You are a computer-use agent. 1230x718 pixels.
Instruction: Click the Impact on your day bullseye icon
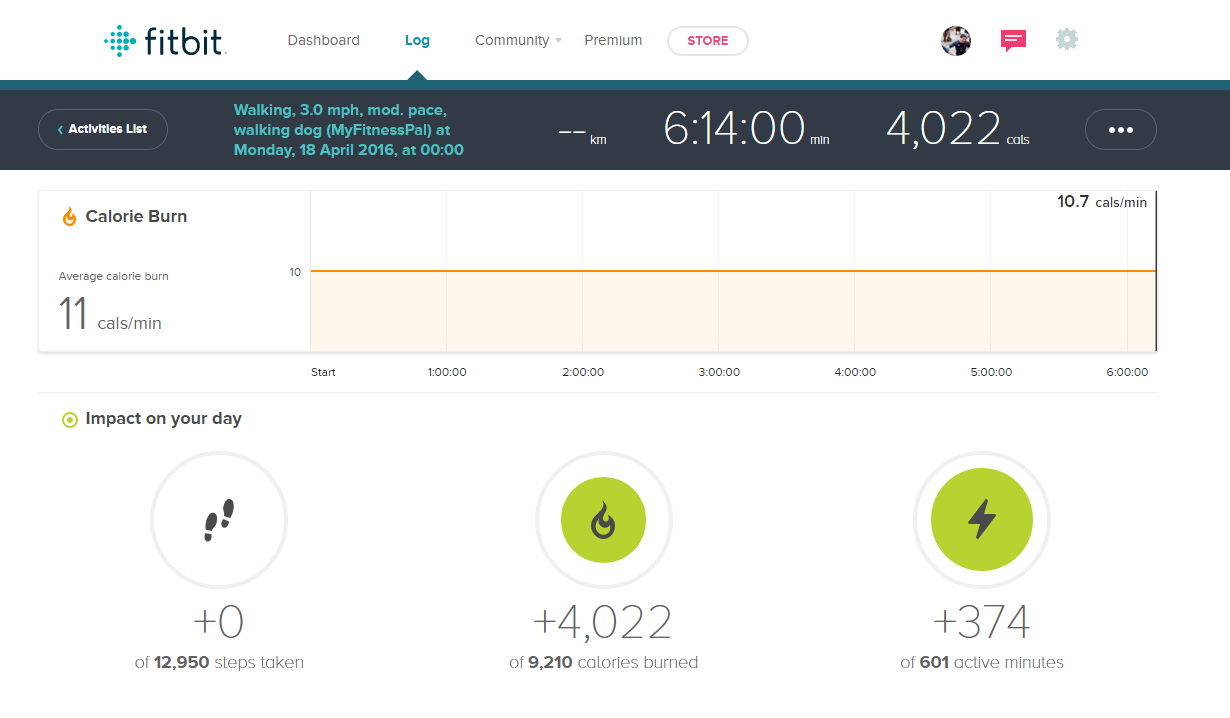(x=69, y=419)
